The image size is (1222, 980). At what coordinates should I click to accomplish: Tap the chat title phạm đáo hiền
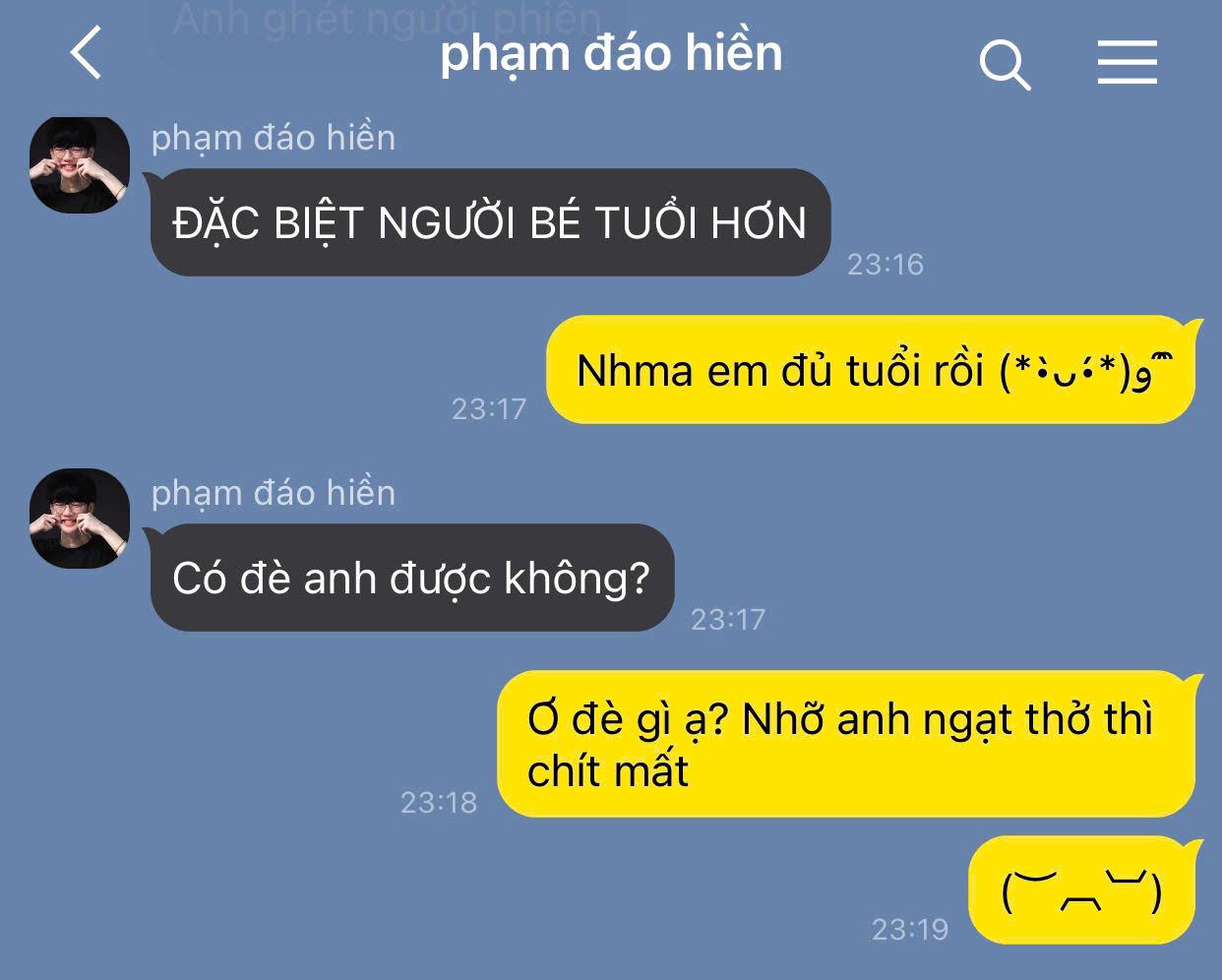pos(611,54)
